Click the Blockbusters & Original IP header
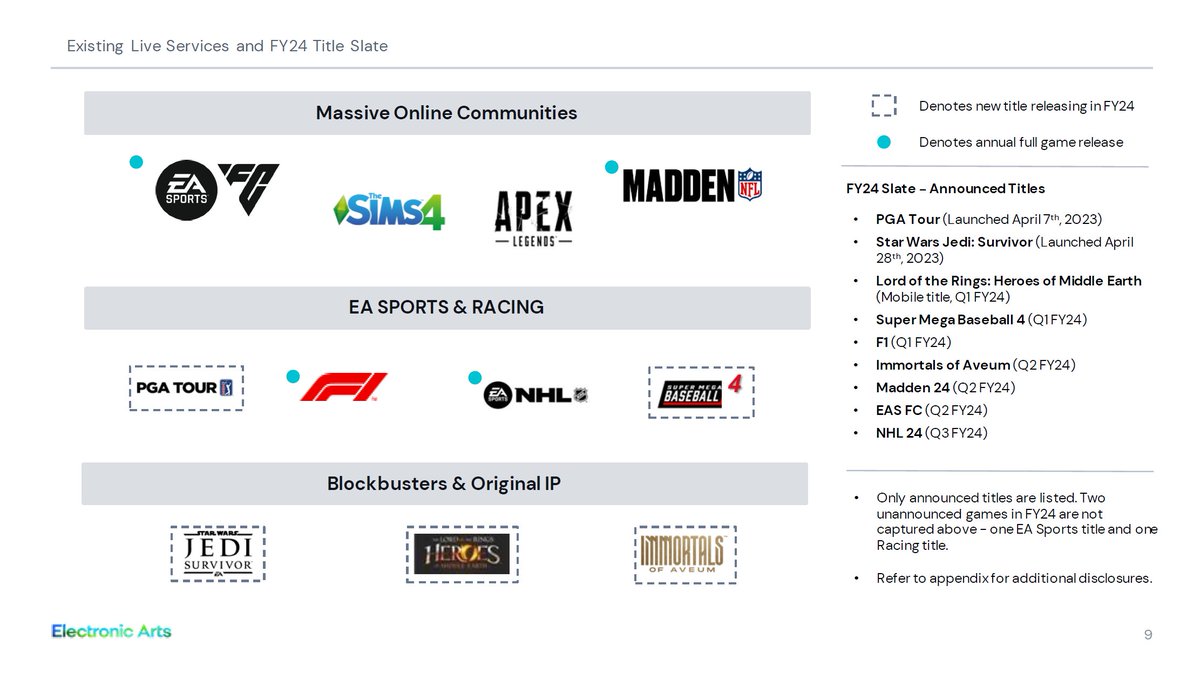Screen dimensions: 1200x674 coord(444,484)
